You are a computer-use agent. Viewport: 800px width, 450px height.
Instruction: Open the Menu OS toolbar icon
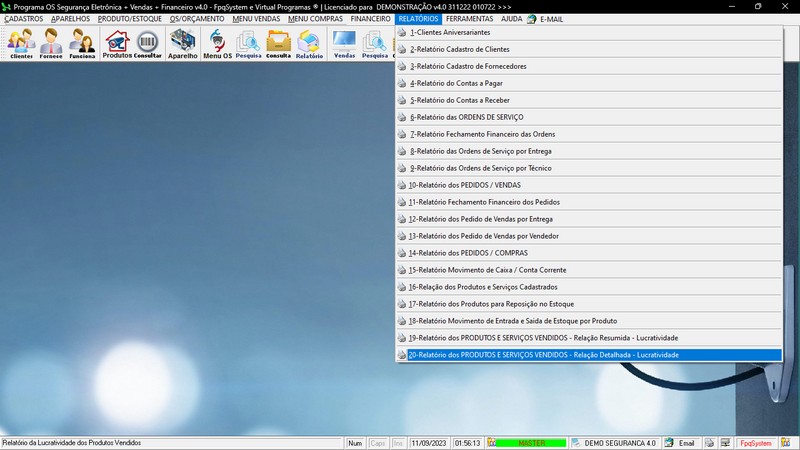point(217,43)
